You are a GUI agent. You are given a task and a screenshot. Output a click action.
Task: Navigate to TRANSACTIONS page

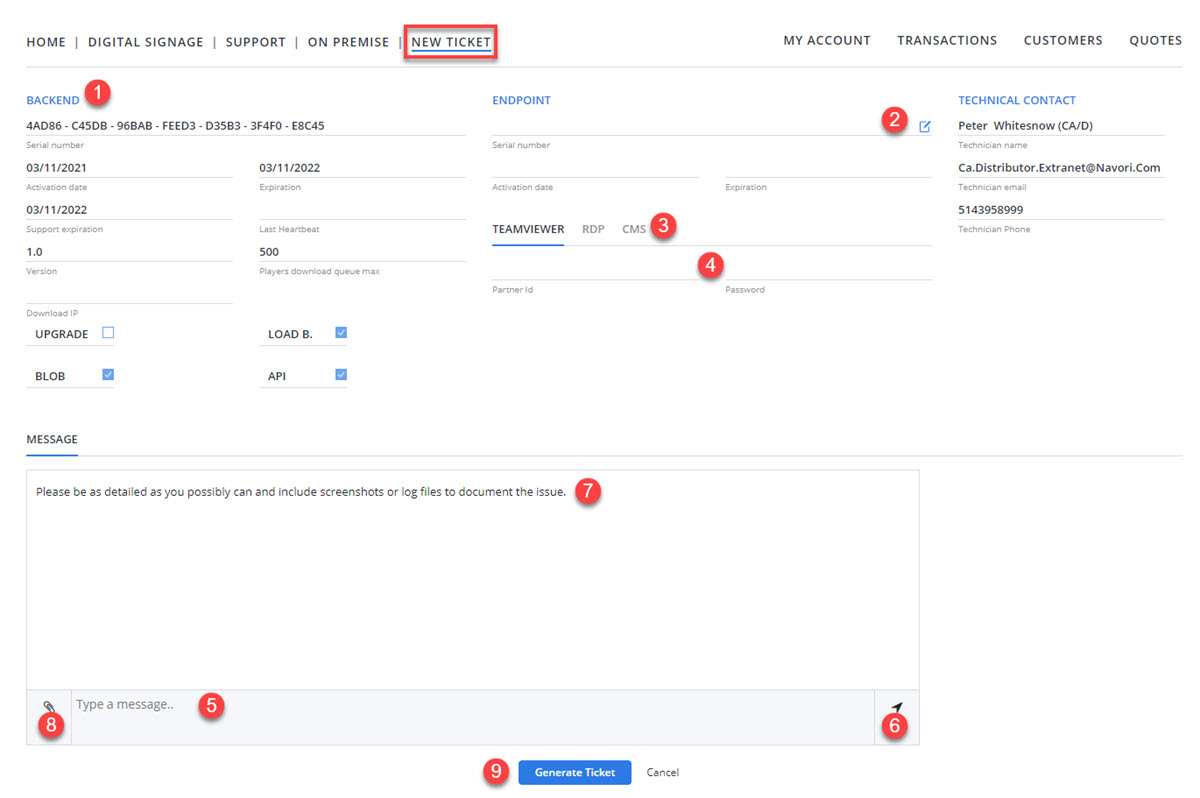tap(946, 41)
